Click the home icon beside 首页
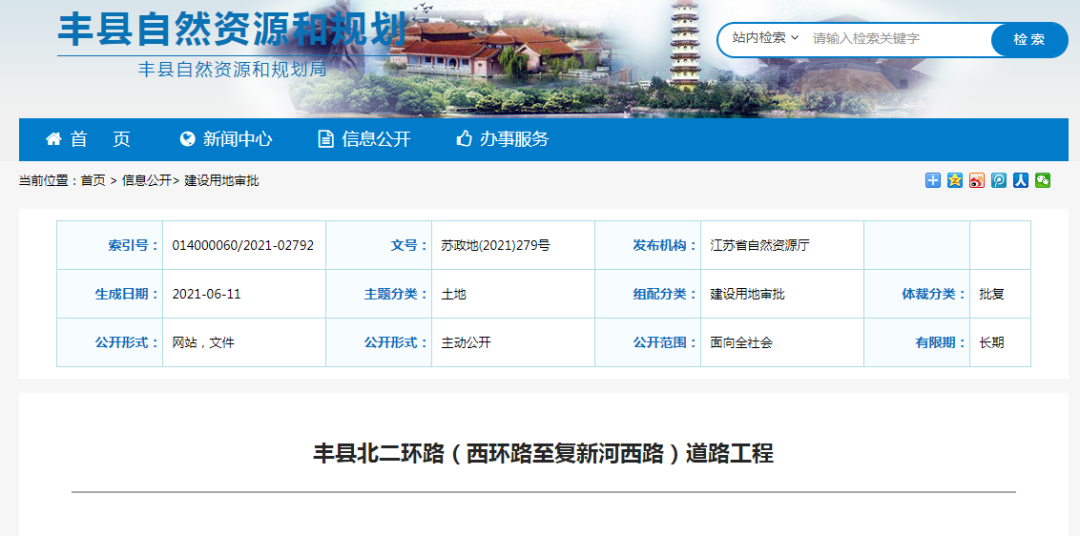The height and width of the screenshot is (536, 1080). coord(53,139)
